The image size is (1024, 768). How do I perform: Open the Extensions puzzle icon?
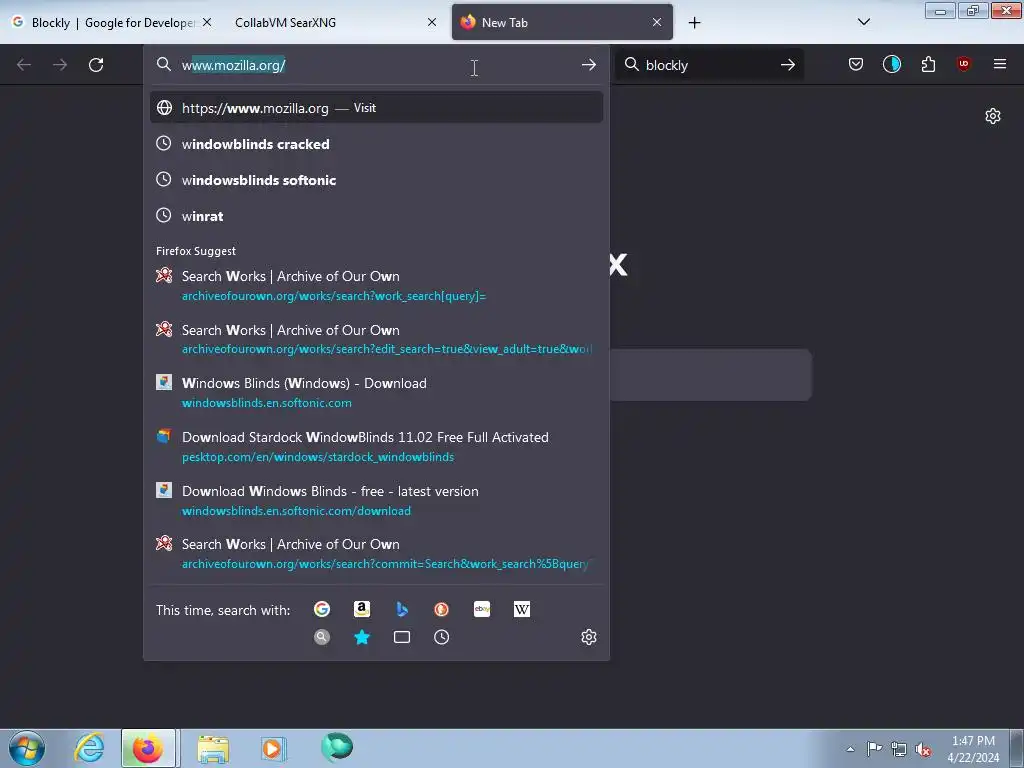[928, 64]
